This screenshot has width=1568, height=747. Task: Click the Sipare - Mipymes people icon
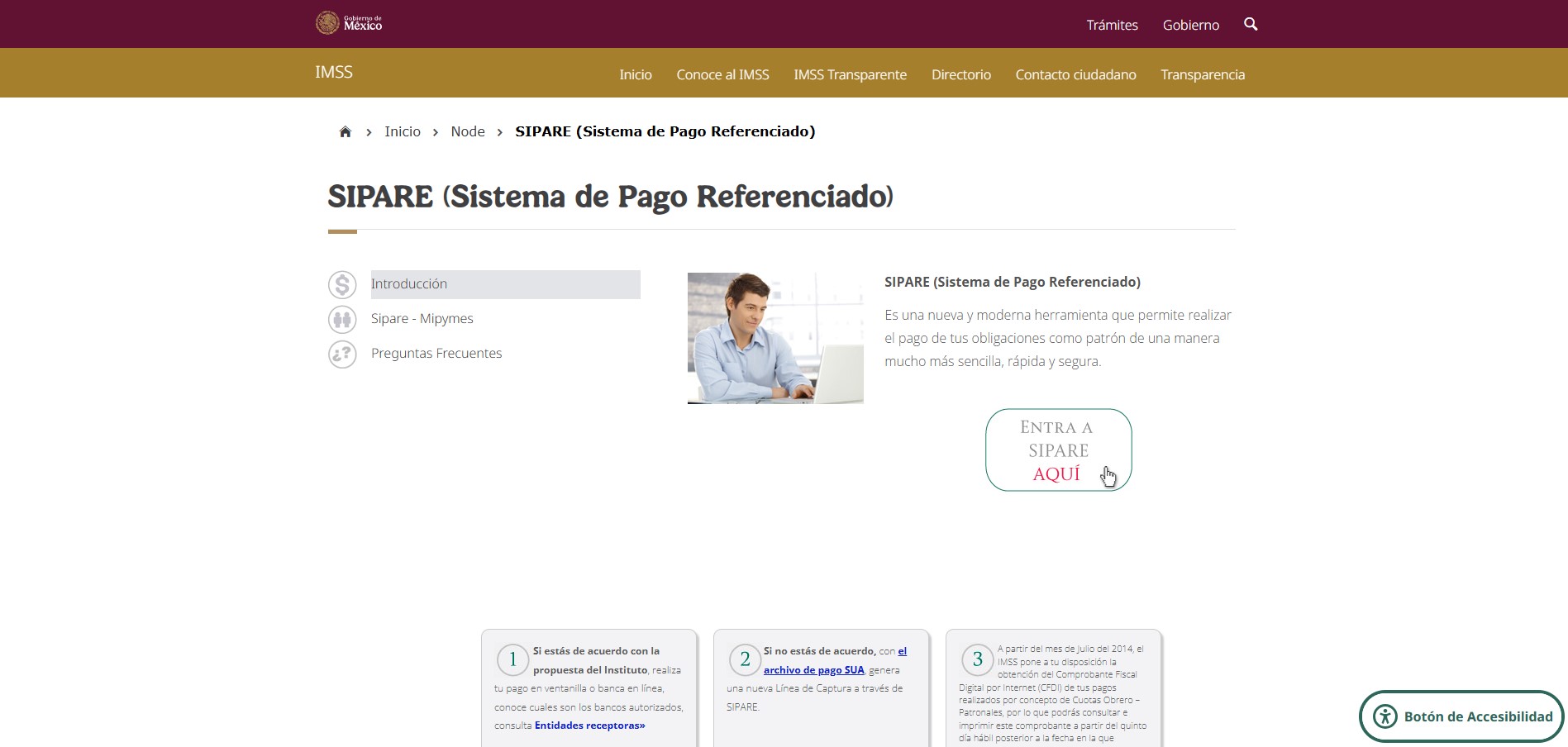pos(342,320)
